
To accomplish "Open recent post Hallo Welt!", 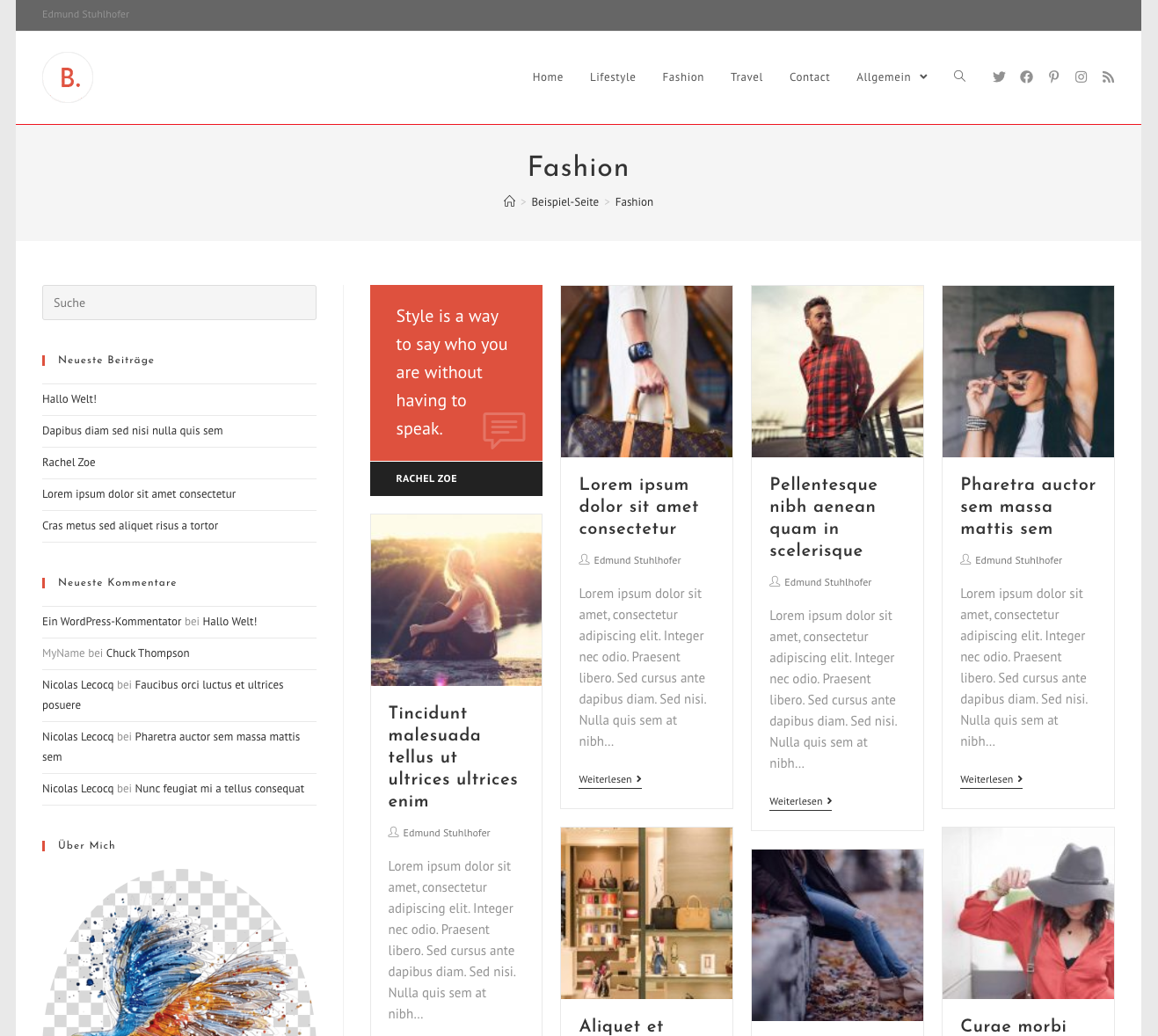I will pyautogui.click(x=69, y=399).
